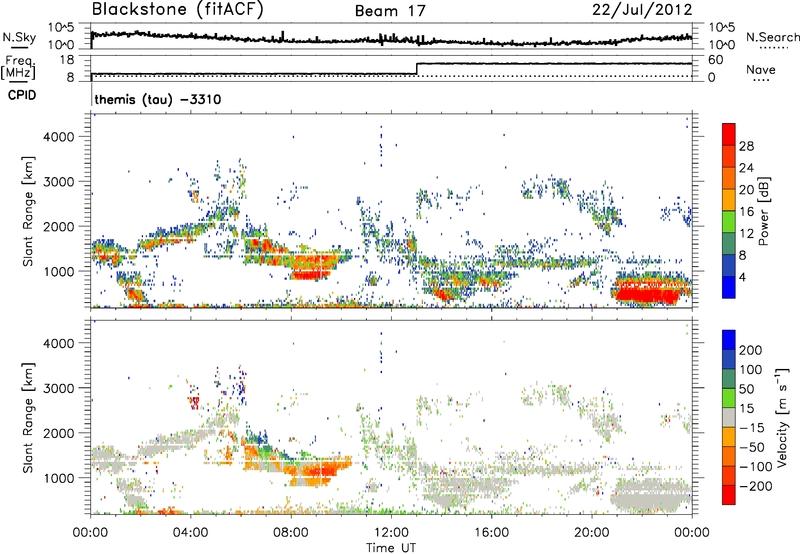Select the 'CPID' row label

[x=22, y=95]
